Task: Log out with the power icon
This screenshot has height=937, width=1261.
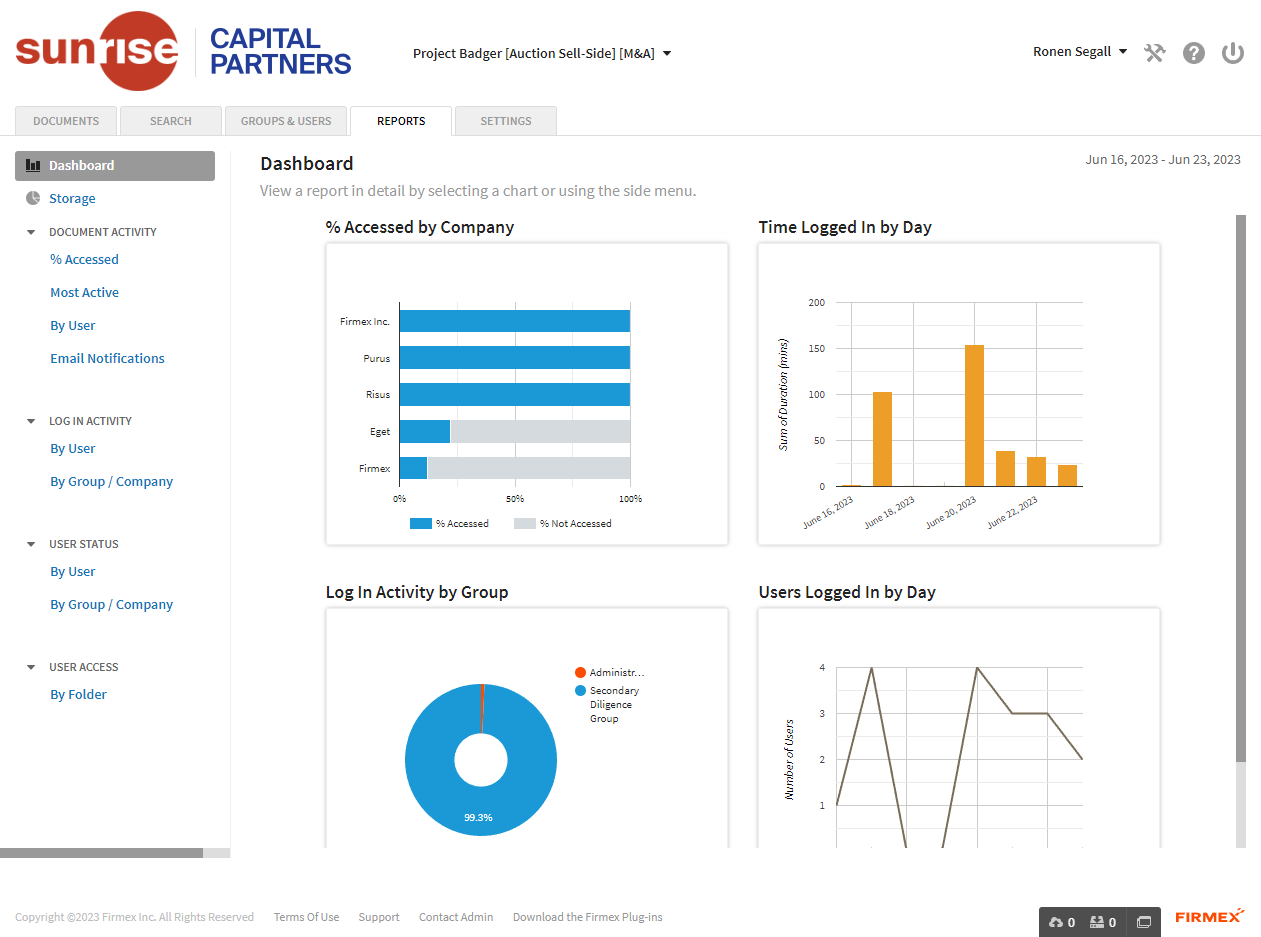Action: pyautogui.click(x=1232, y=52)
